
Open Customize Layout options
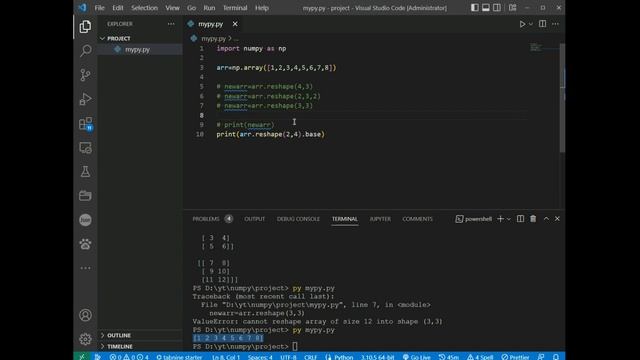(x=512, y=8)
